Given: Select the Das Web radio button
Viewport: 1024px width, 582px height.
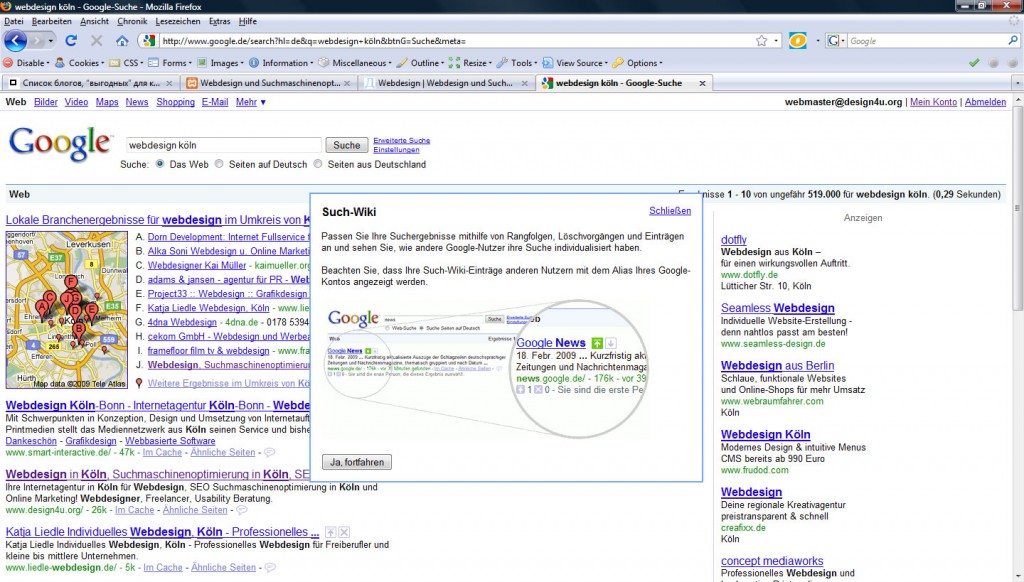Looking at the screenshot, I should click(x=160, y=164).
